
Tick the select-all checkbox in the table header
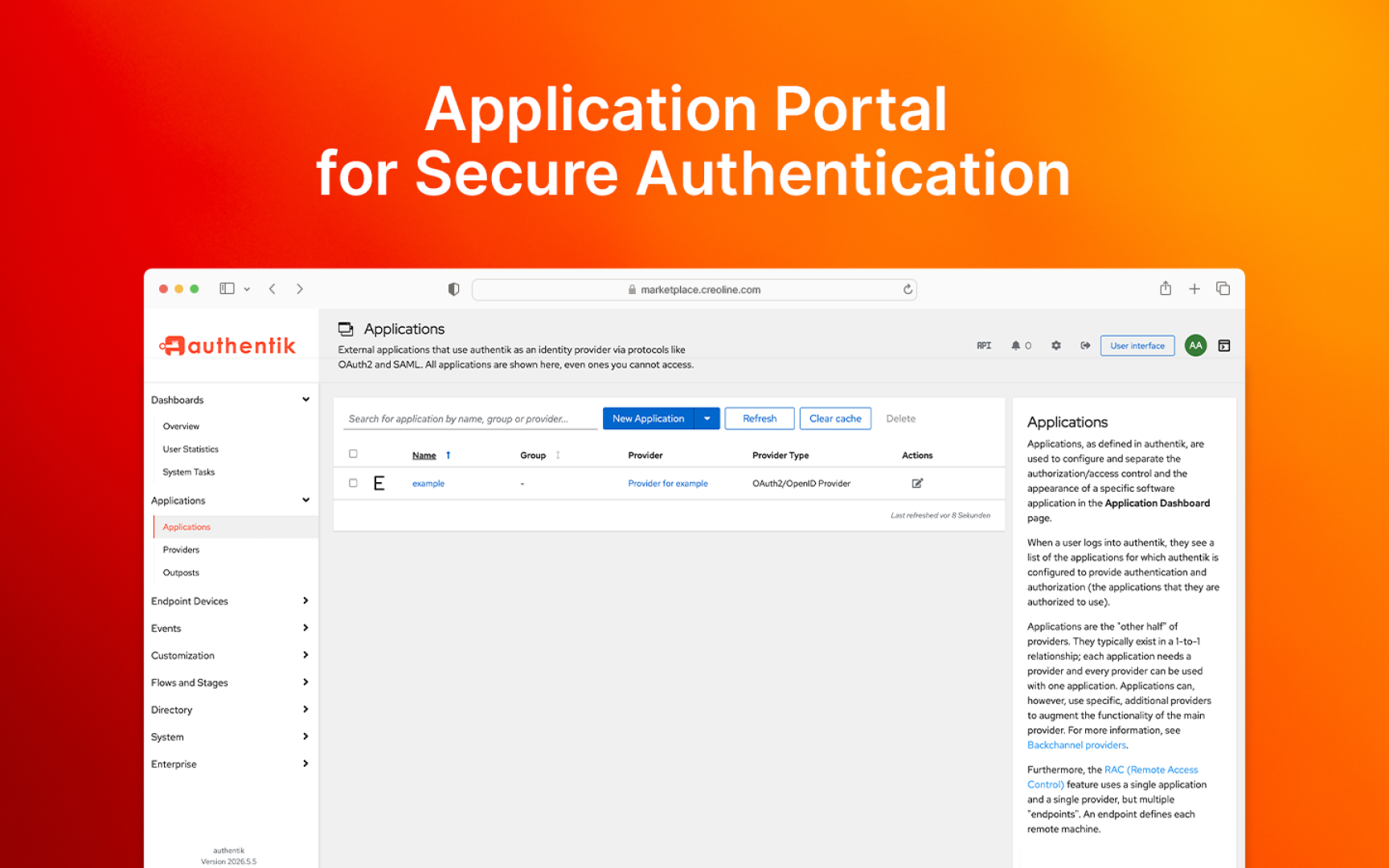point(353,454)
